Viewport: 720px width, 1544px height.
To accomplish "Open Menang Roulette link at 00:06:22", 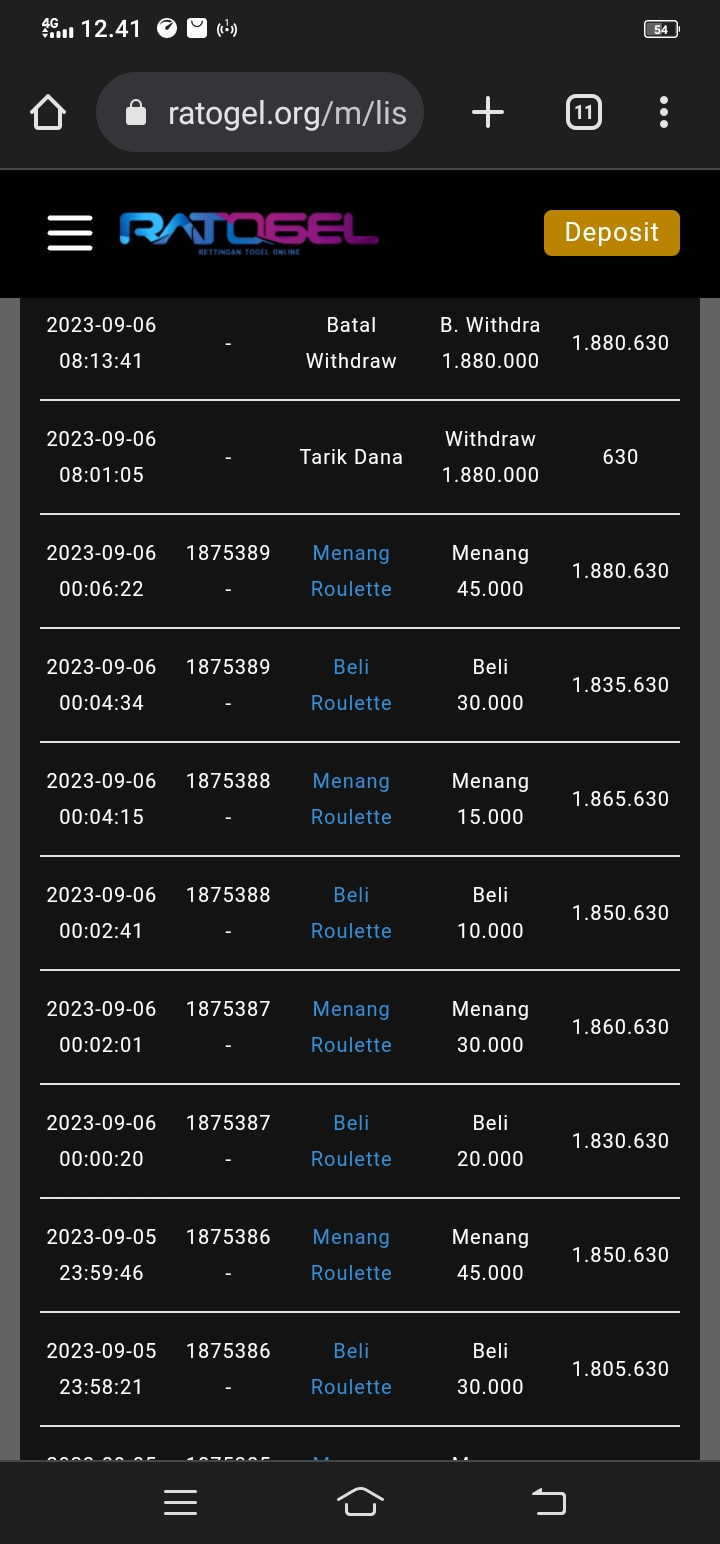I will [351, 571].
